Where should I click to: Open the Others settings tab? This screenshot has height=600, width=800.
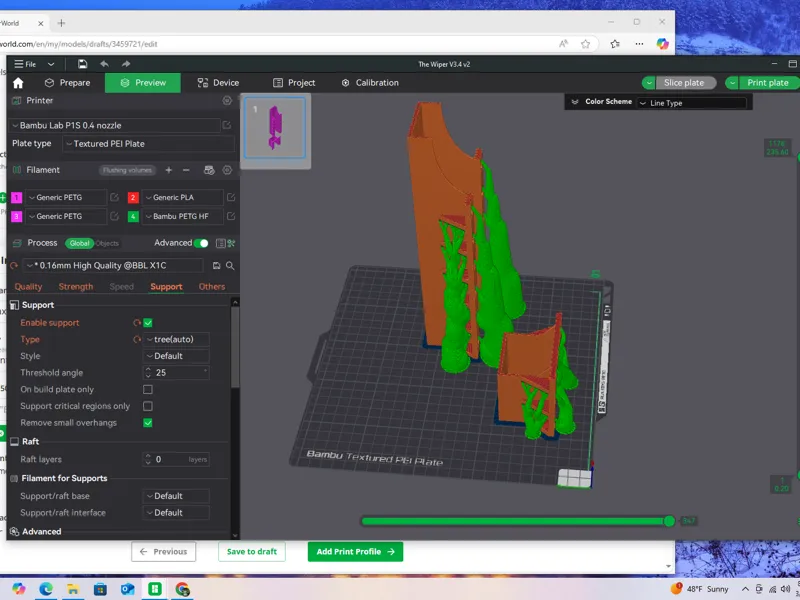(x=212, y=287)
